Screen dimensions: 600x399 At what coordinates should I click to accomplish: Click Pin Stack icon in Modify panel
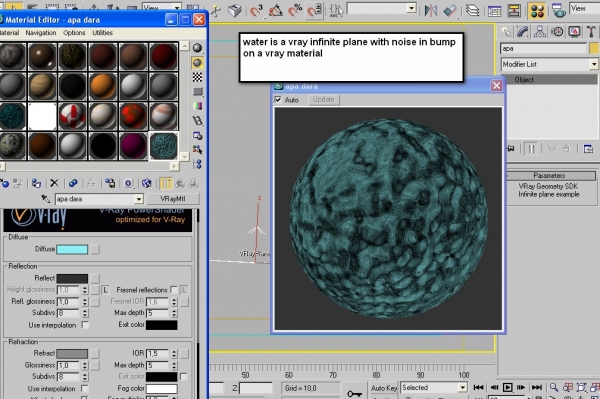click(511, 148)
